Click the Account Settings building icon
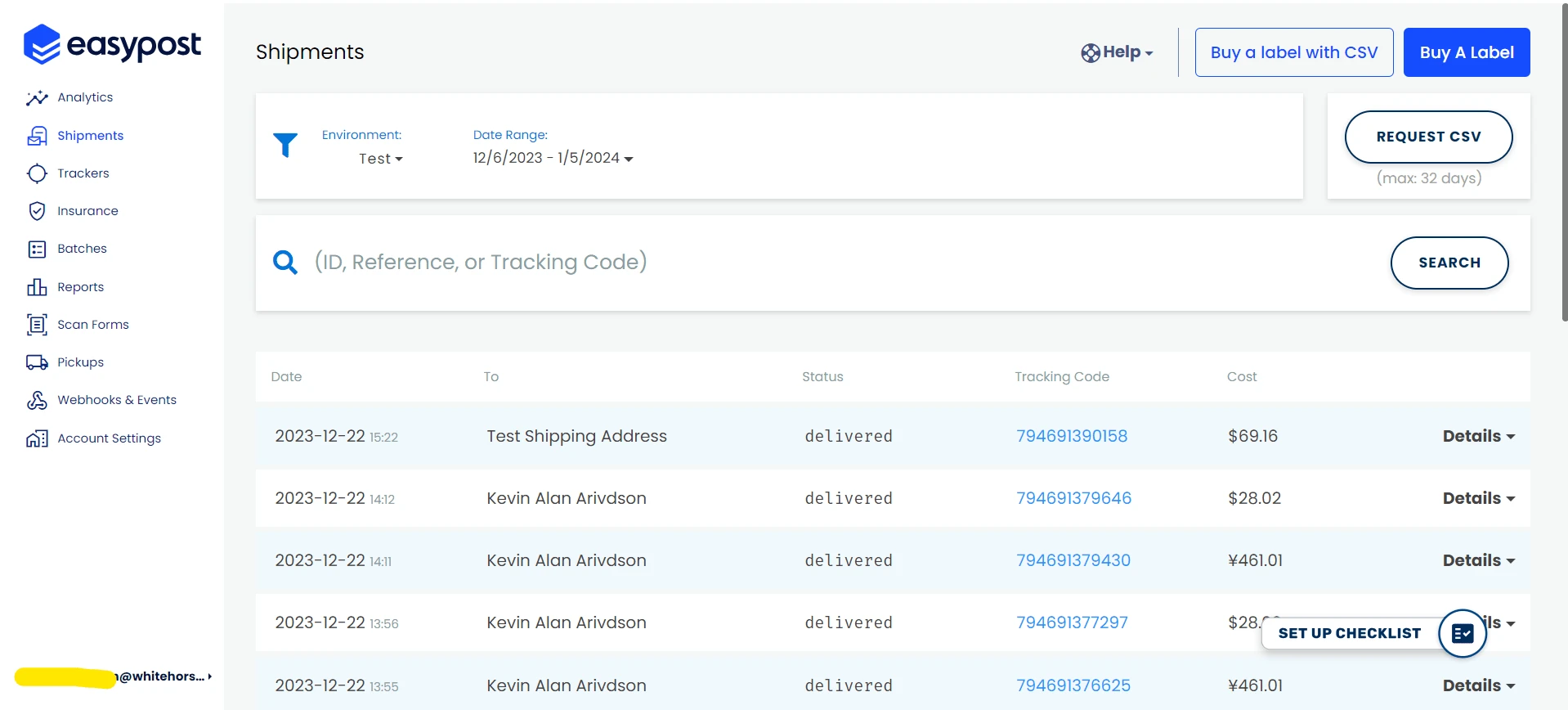Image resolution: width=1568 pixels, height=710 pixels. coord(37,438)
